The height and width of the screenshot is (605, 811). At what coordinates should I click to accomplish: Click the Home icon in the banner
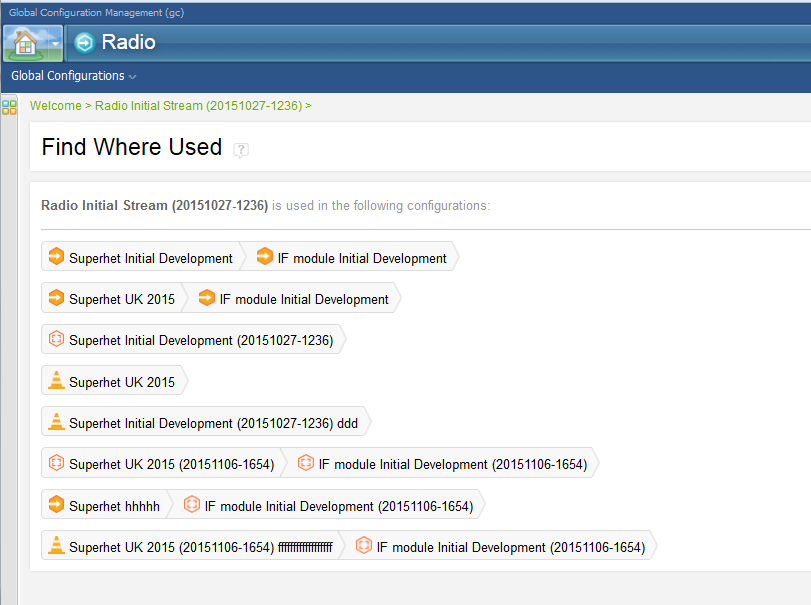pyautogui.click(x=25, y=43)
